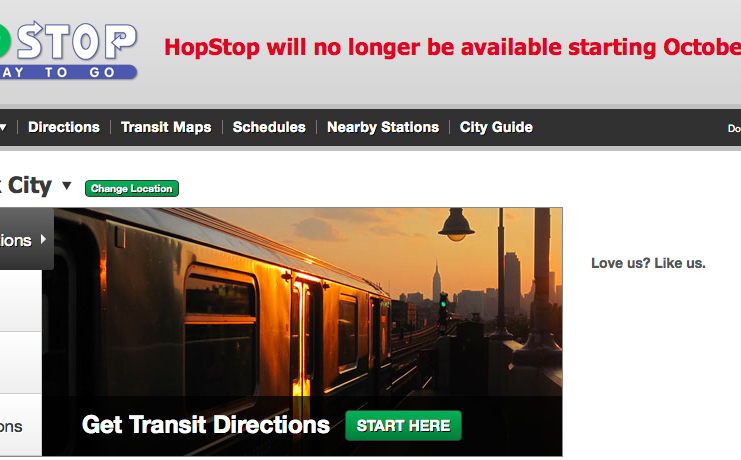Select the bottom left sidebar tab
741x460 pixels.
(21, 425)
